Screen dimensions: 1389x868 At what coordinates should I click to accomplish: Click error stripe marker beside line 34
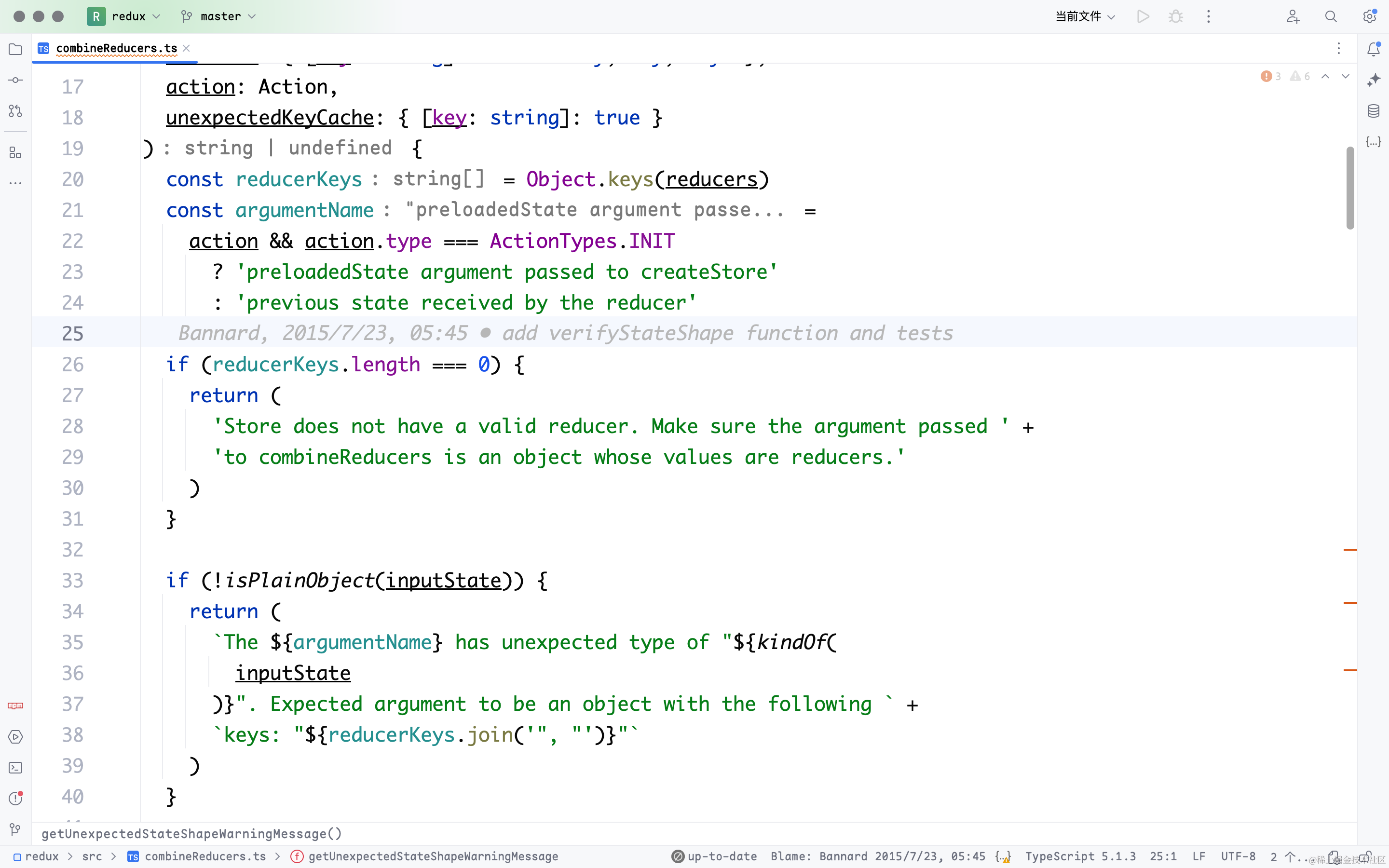1350,603
